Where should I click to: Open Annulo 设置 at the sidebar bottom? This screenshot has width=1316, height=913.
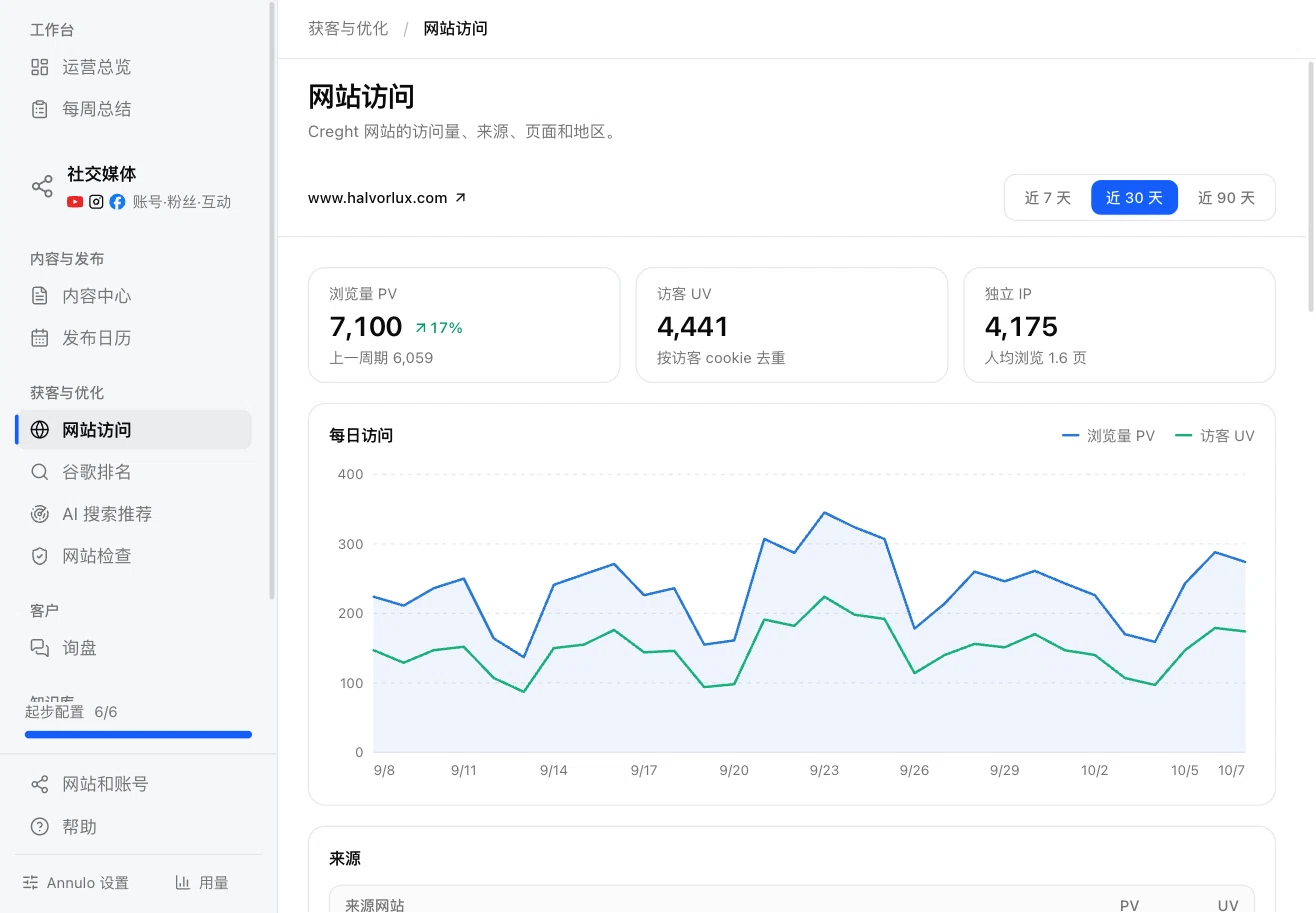[76, 883]
